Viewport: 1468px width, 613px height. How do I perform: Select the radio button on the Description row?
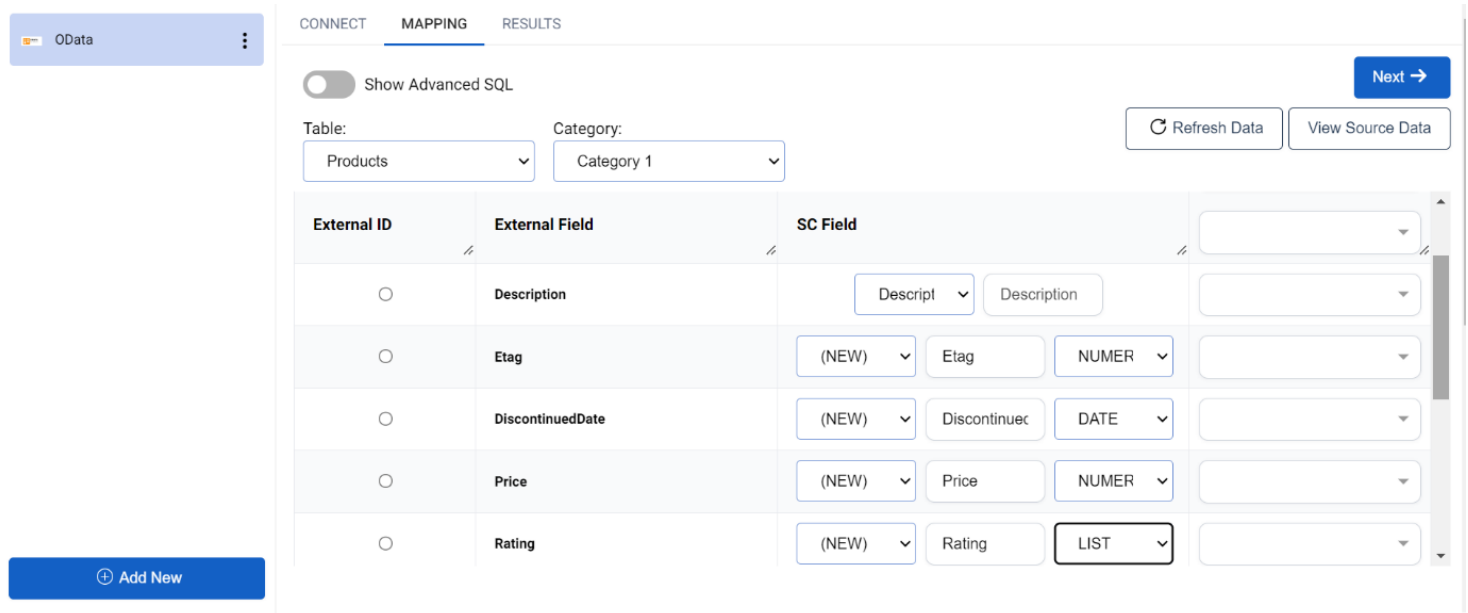pos(385,294)
